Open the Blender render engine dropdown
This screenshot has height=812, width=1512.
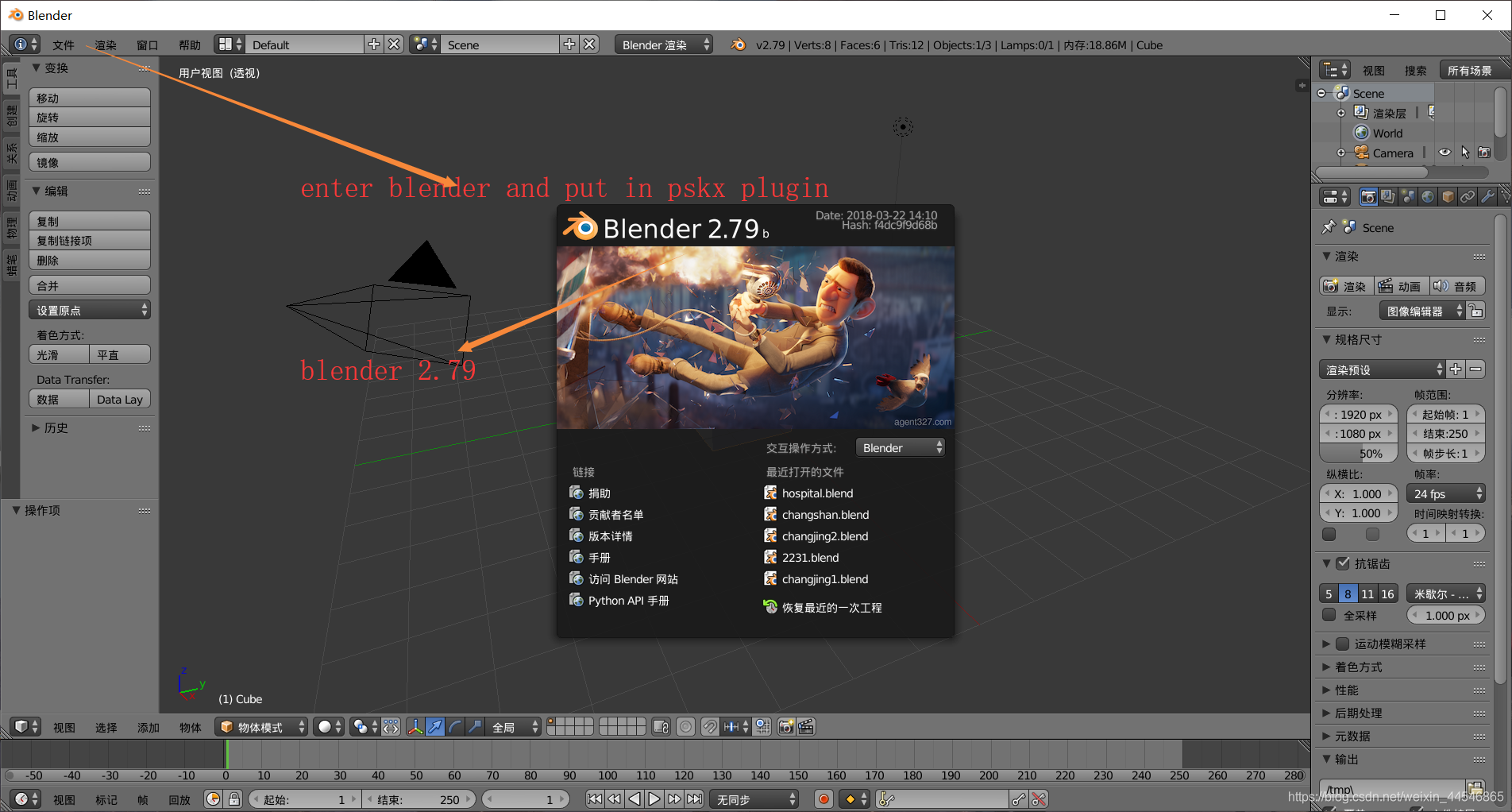(663, 44)
